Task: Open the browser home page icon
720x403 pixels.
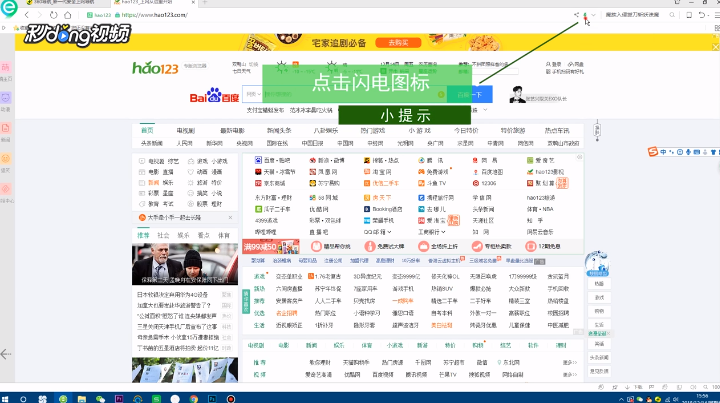Action: tap(68, 15)
